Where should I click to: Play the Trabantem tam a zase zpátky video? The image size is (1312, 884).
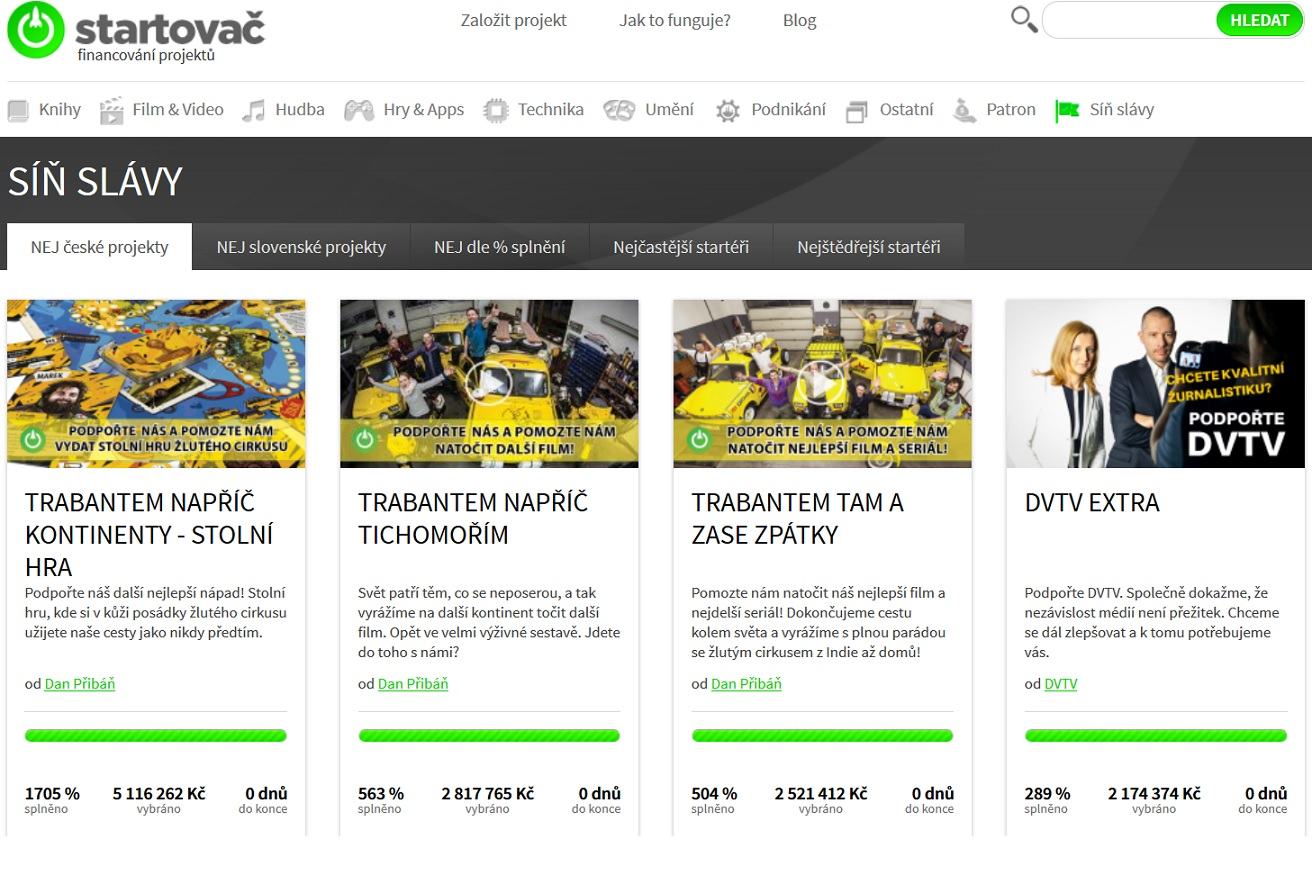(x=822, y=383)
